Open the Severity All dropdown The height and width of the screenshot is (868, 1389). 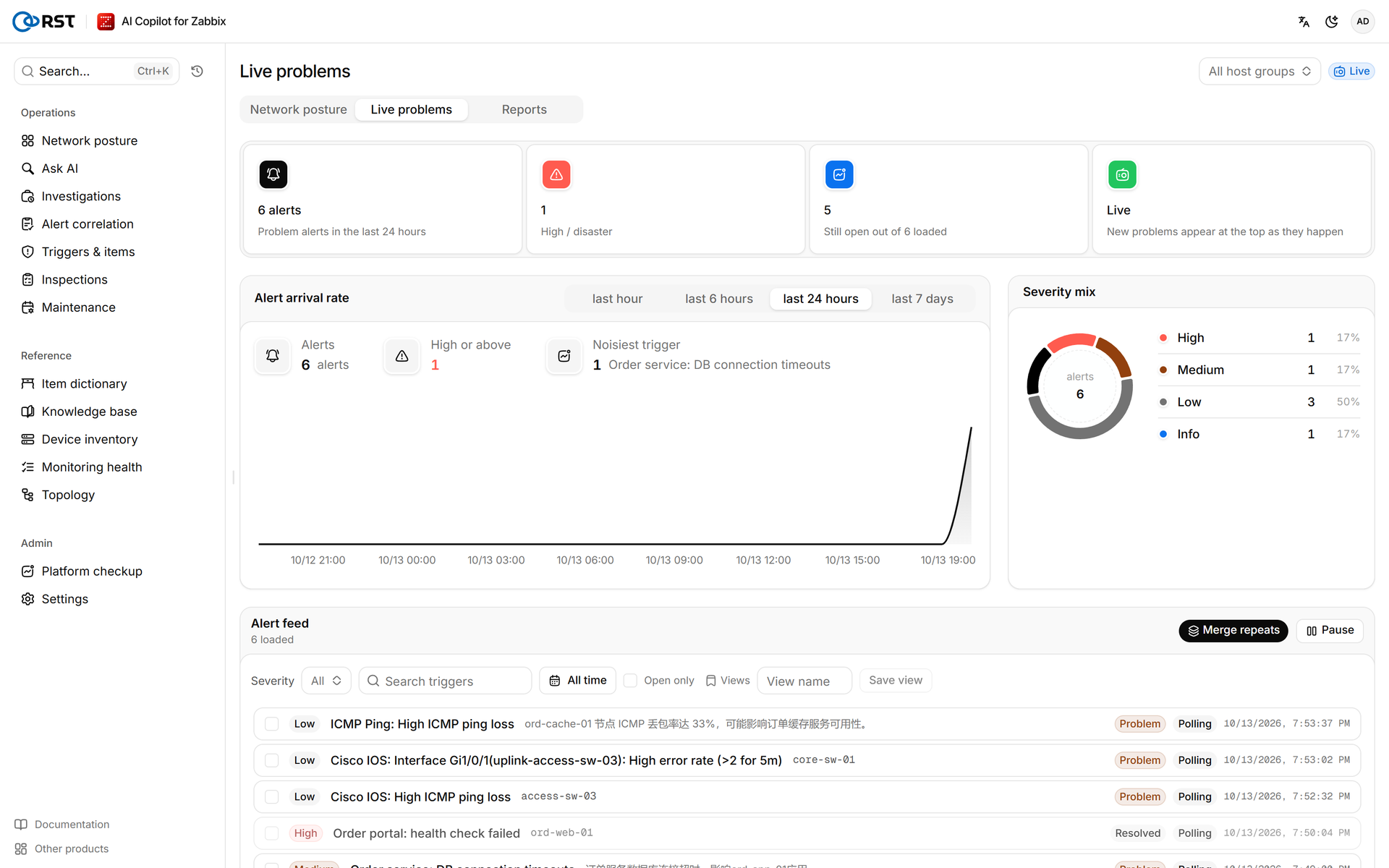coord(326,681)
